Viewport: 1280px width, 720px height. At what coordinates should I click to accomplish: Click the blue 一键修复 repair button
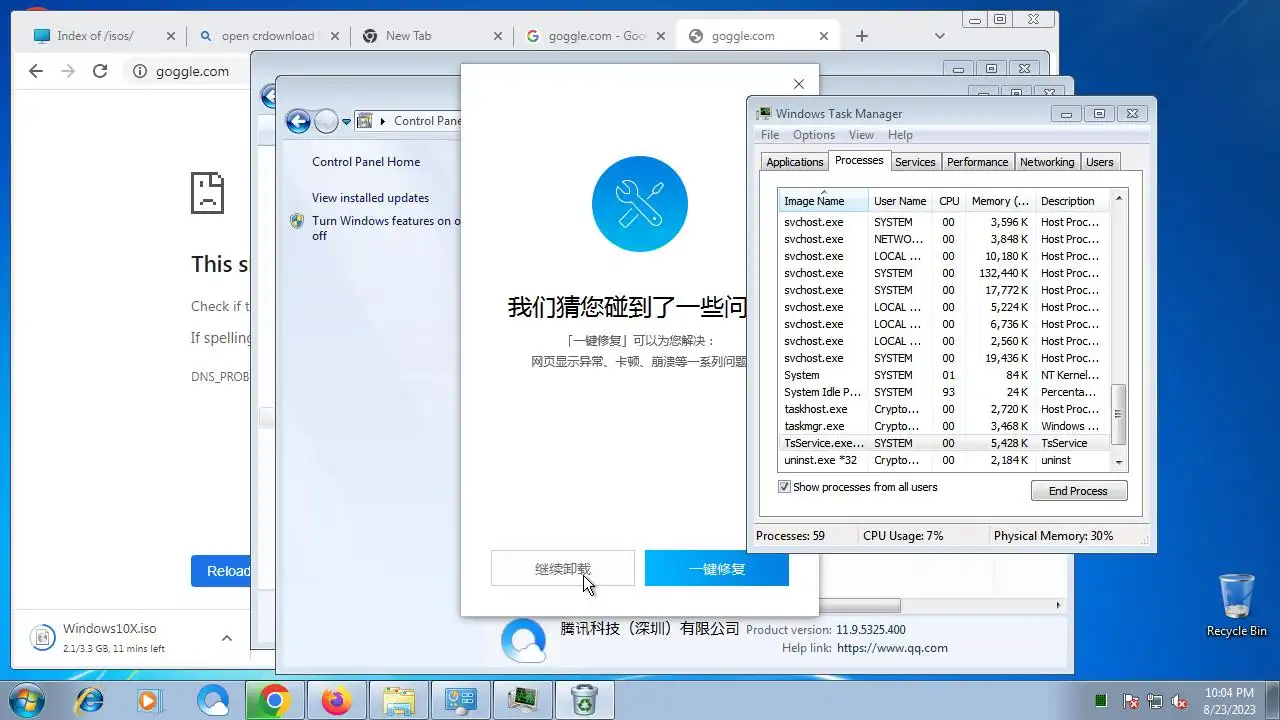click(x=717, y=568)
